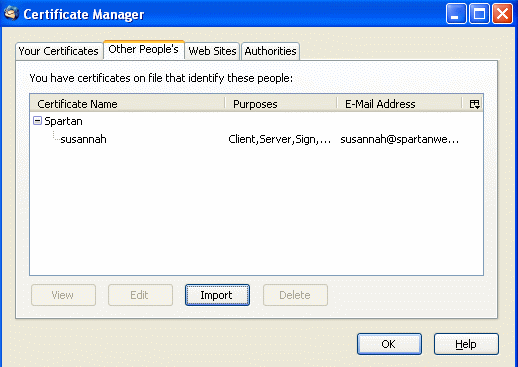The height and width of the screenshot is (367, 518).
Task: Select the Other People's tab
Action: tap(144, 50)
